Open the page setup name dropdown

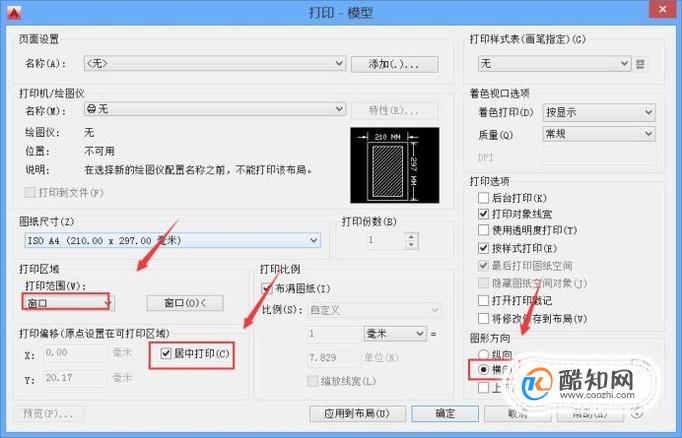215,64
